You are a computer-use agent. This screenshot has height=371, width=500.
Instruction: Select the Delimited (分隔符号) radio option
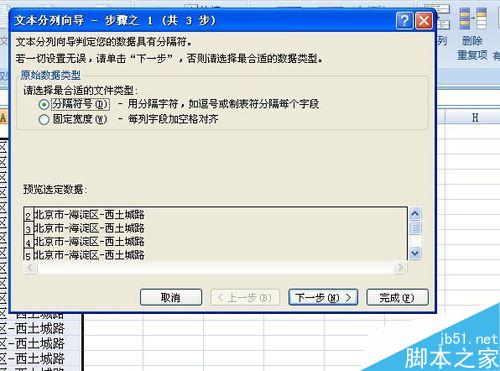click(x=44, y=104)
